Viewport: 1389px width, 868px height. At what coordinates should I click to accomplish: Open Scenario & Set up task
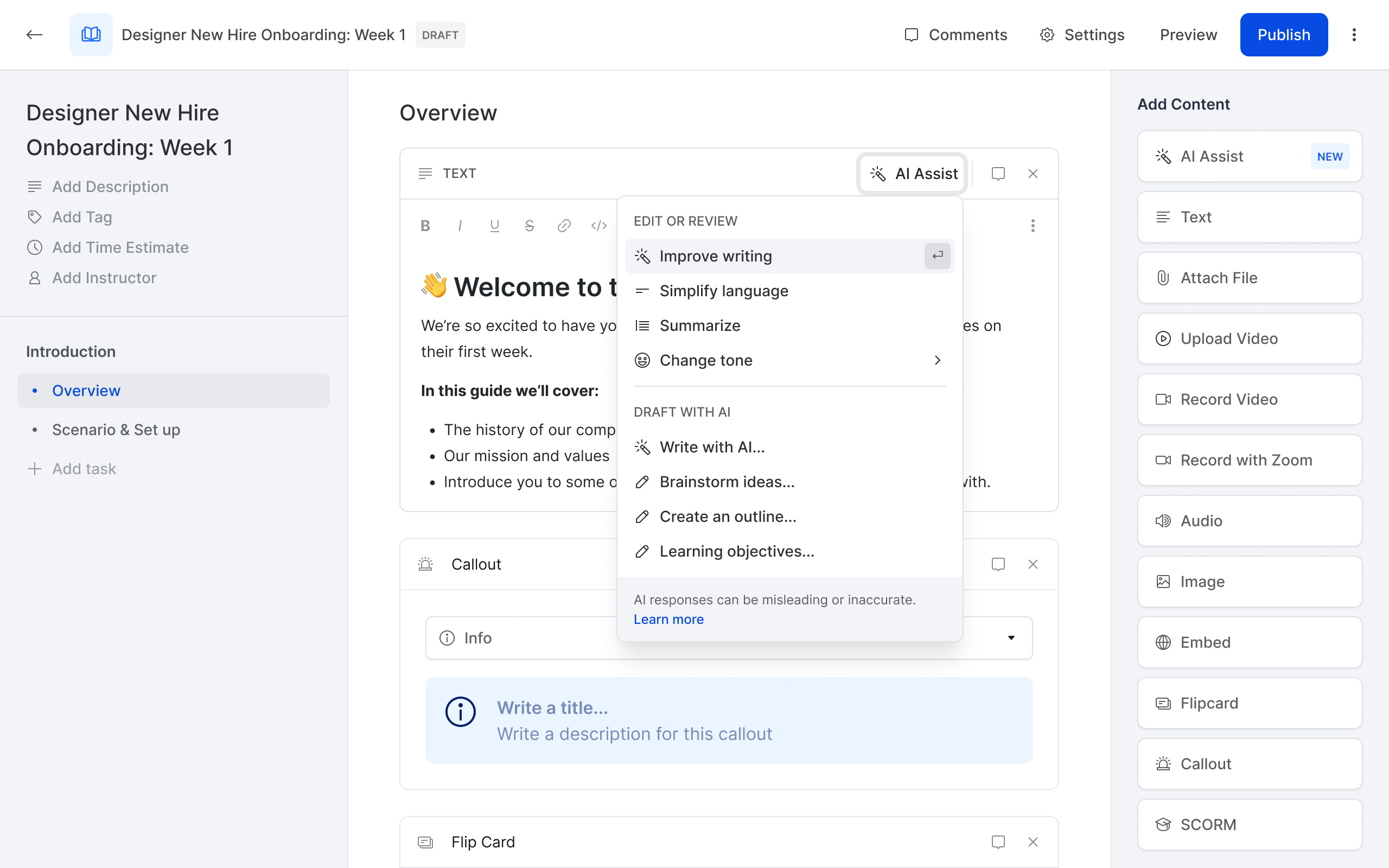(116, 430)
